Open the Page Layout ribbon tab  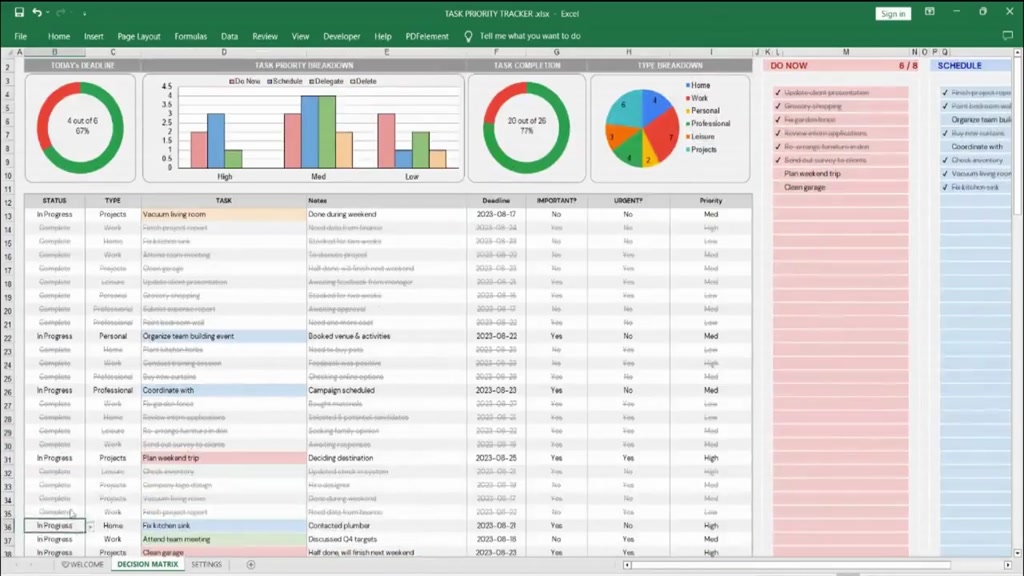[138, 37]
